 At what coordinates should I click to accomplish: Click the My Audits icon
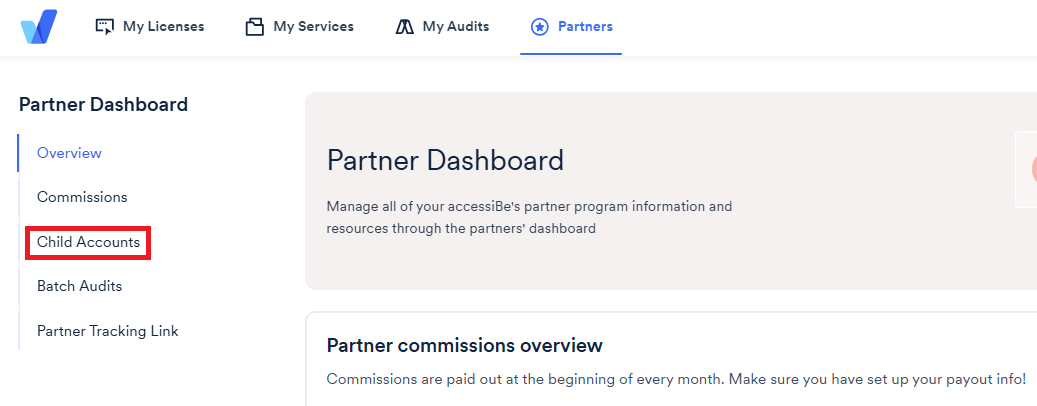click(404, 26)
